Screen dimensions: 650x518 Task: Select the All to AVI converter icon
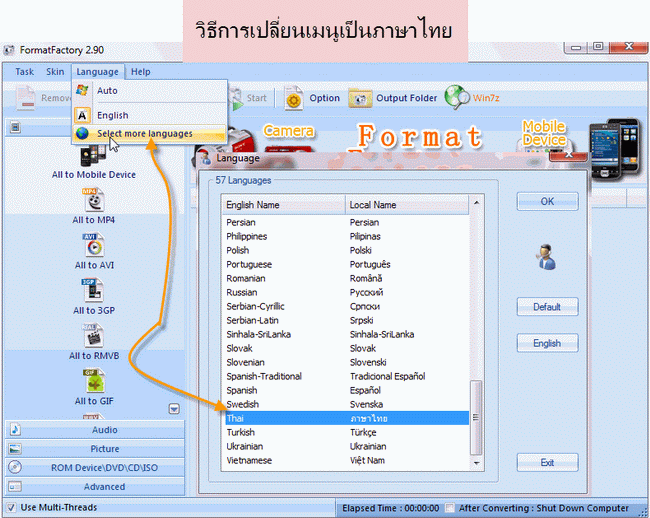tap(94, 245)
